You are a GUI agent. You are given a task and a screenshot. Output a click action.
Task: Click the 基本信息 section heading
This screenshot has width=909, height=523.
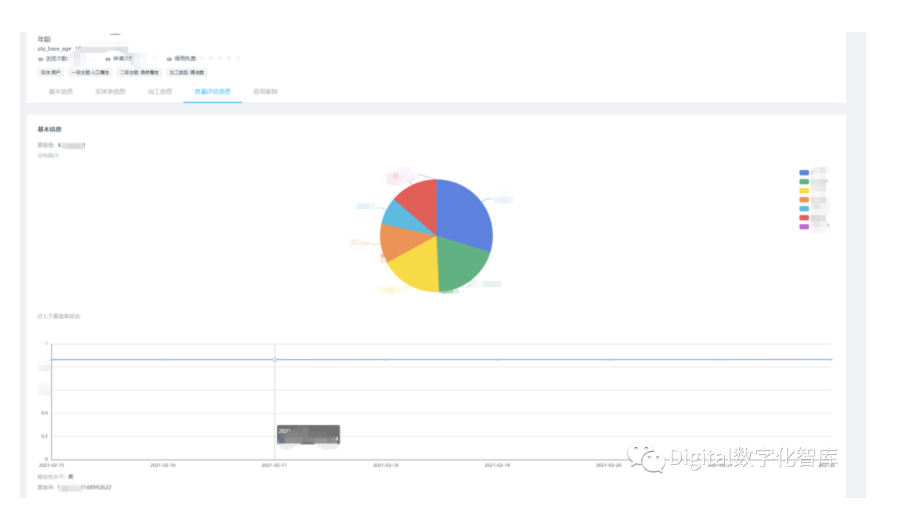tap(49, 129)
